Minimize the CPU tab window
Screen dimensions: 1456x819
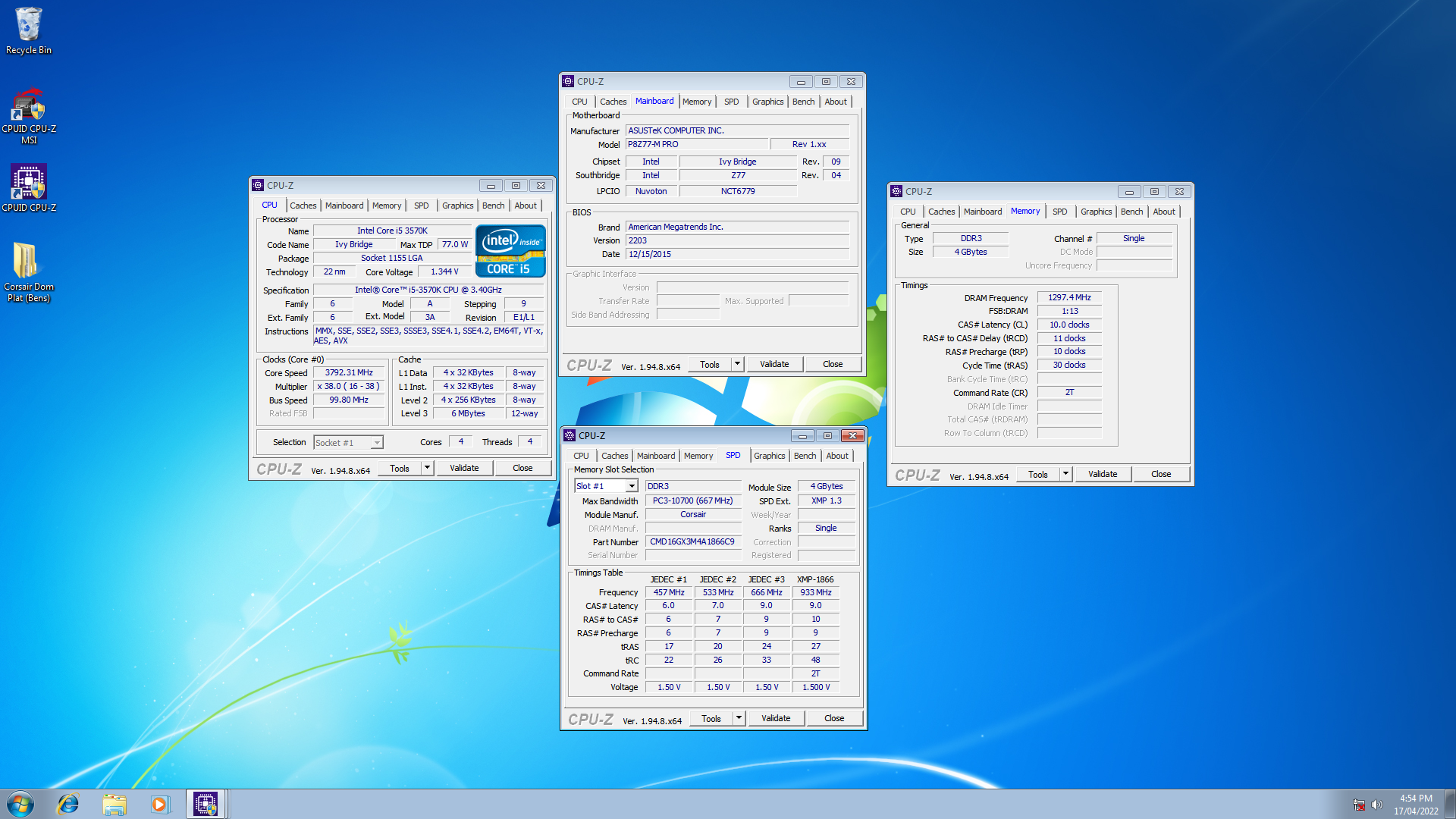click(491, 186)
